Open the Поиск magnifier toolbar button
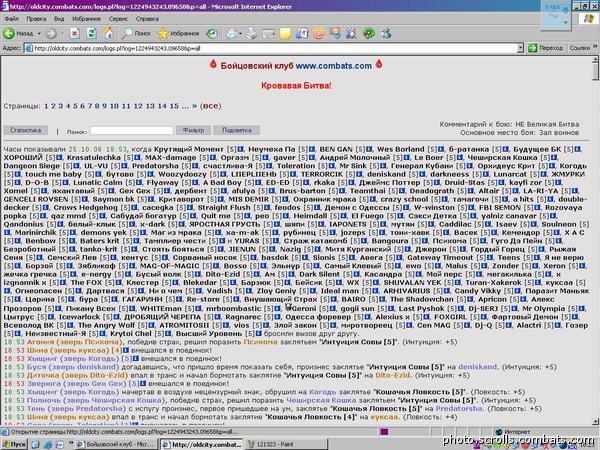The height and width of the screenshot is (450, 600). pos(136,34)
